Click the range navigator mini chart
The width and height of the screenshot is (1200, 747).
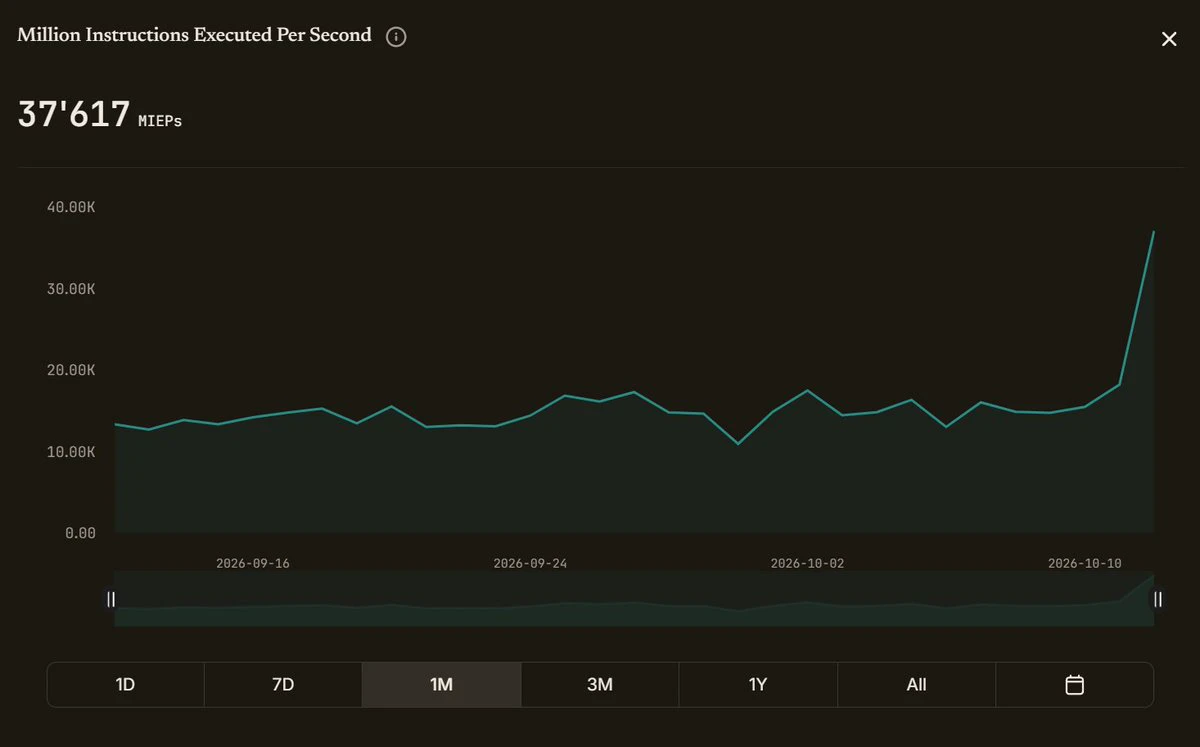[x=634, y=599]
